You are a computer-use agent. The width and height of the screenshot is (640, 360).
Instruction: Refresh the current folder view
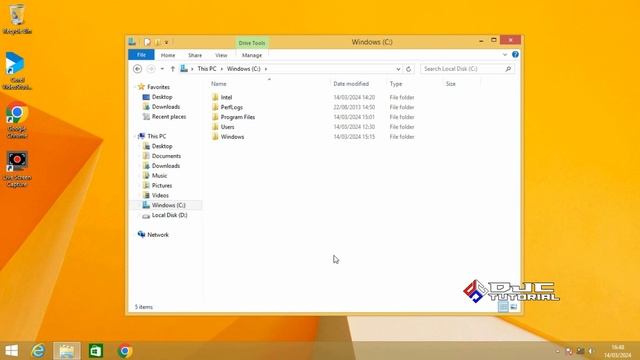(408, 69)
